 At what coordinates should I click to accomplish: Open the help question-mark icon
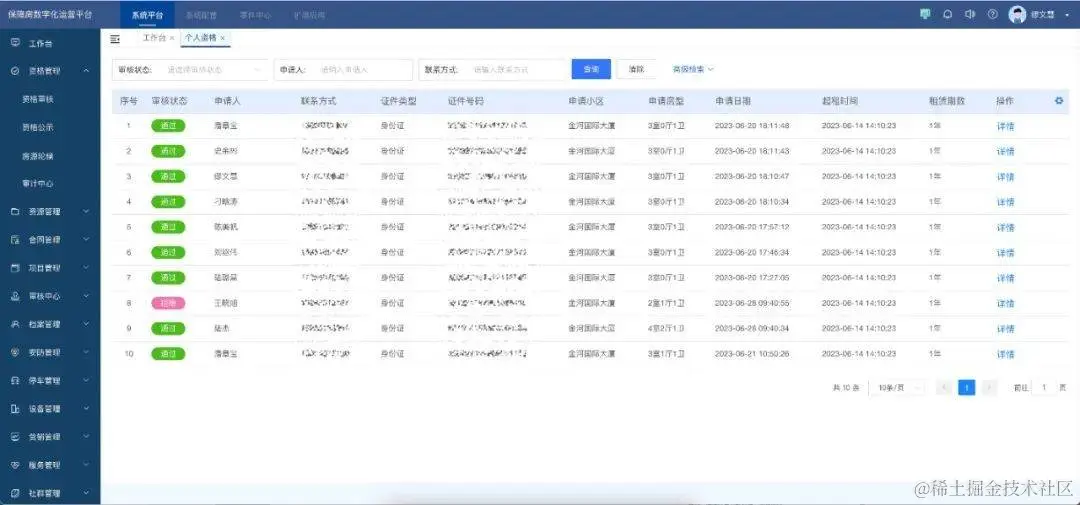993,14
